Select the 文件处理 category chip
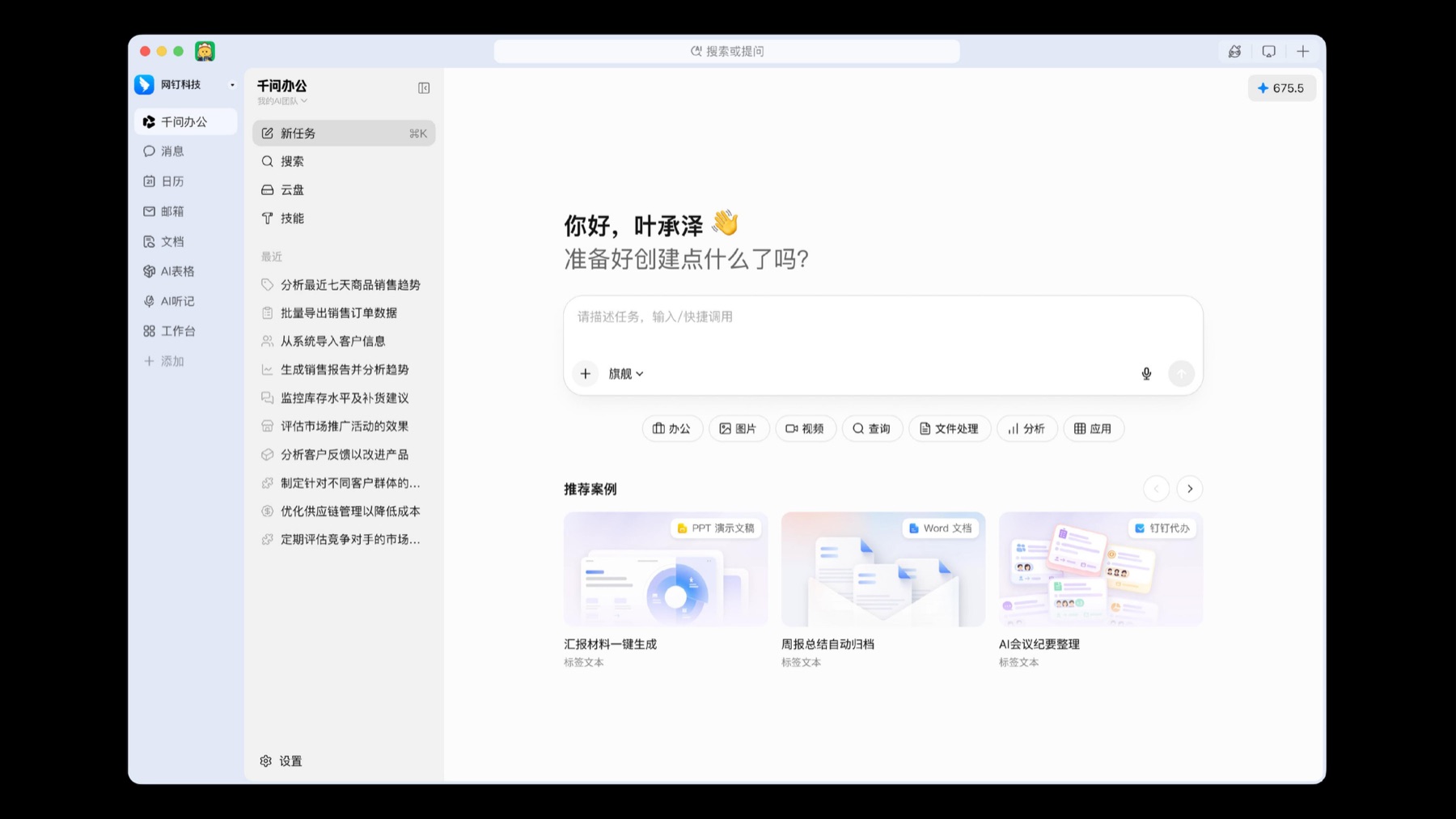Screen dimensions: 1456x819 pyautogui.click(x=950, y=429)
